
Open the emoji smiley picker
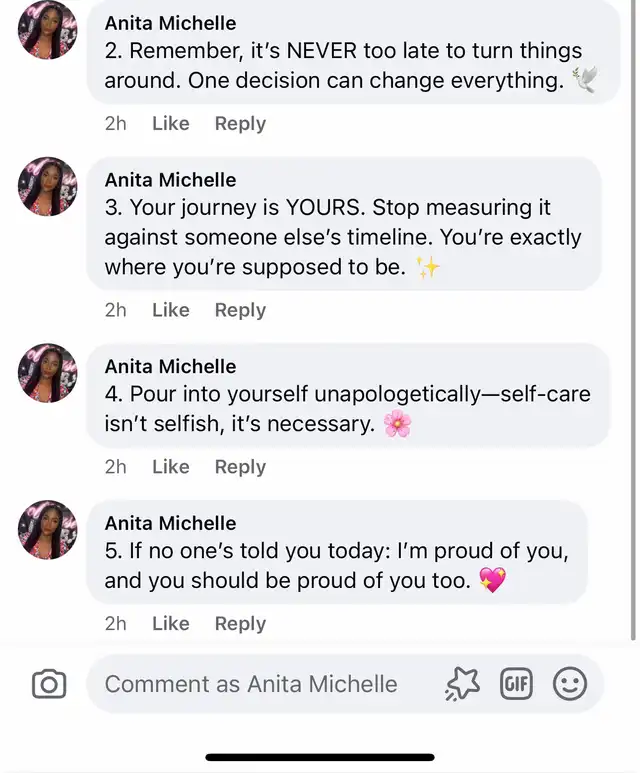pyautogui.click(x=569, y=684)
